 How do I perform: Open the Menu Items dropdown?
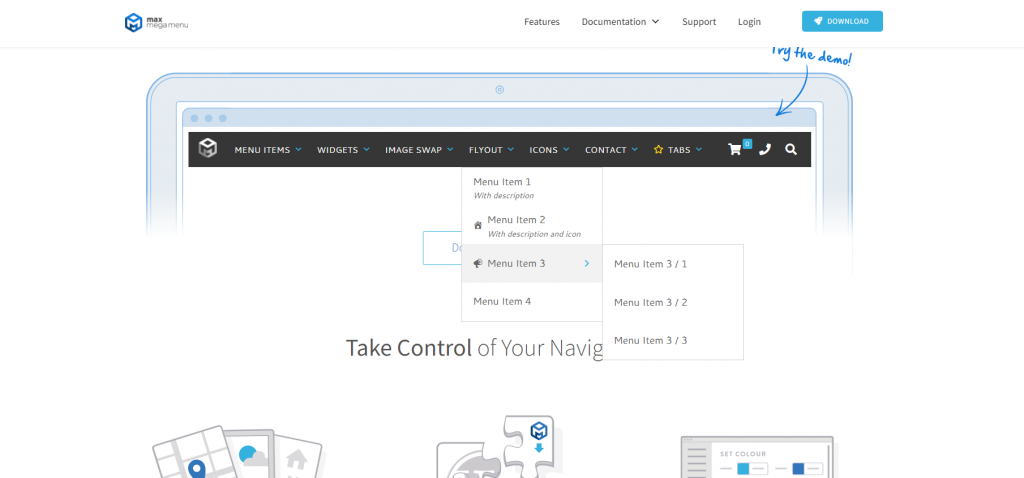(x=267, y=150)
